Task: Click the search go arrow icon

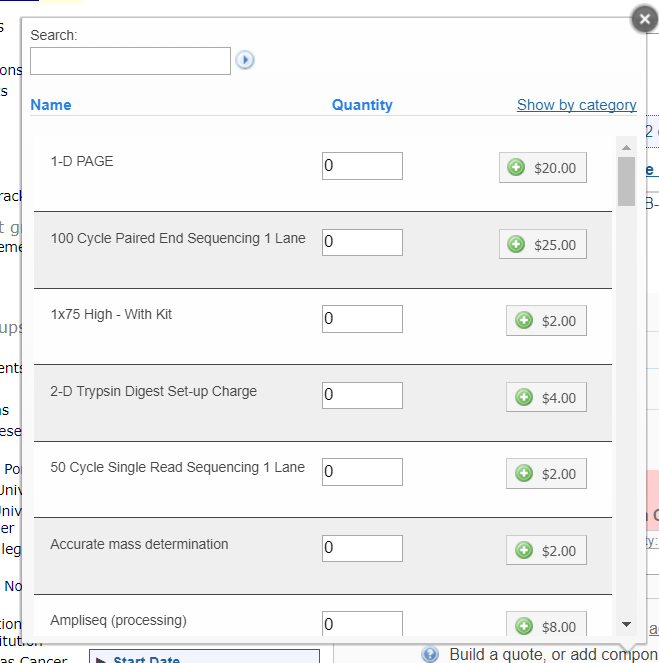Action: (245, 61)
